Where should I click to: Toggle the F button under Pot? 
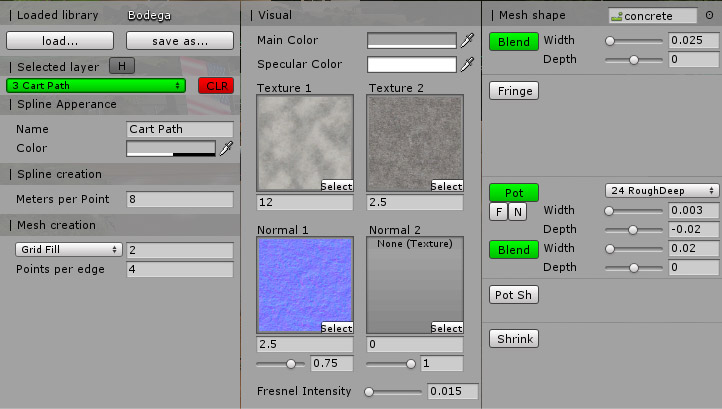(x=499, y=212)
